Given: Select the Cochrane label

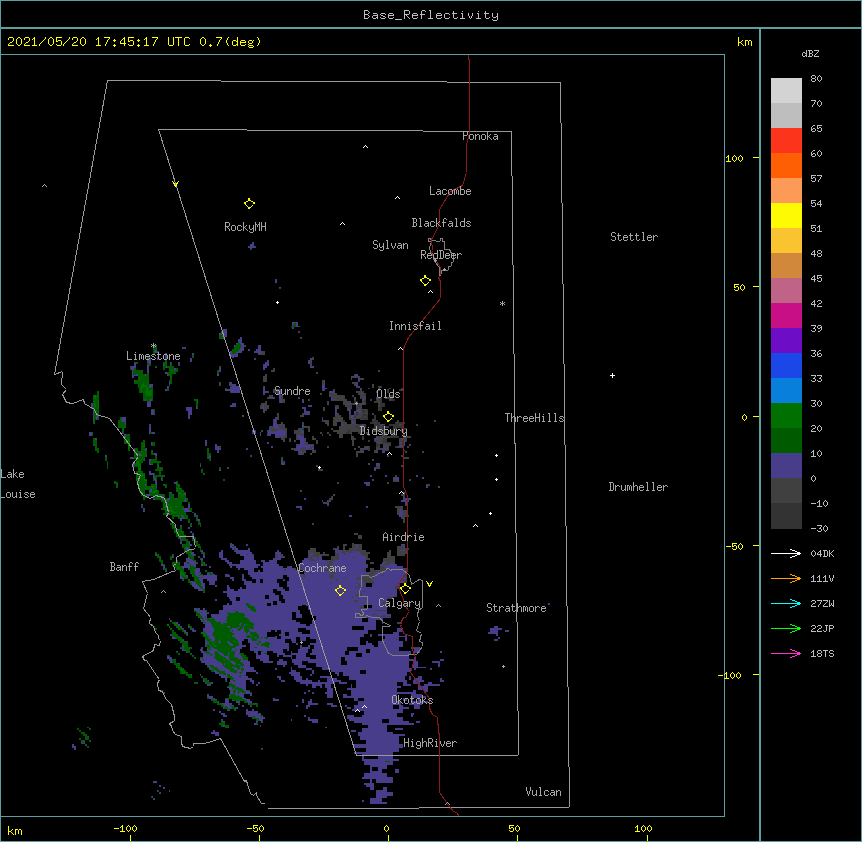Looking at the screenshot, I should pos(322,568).
